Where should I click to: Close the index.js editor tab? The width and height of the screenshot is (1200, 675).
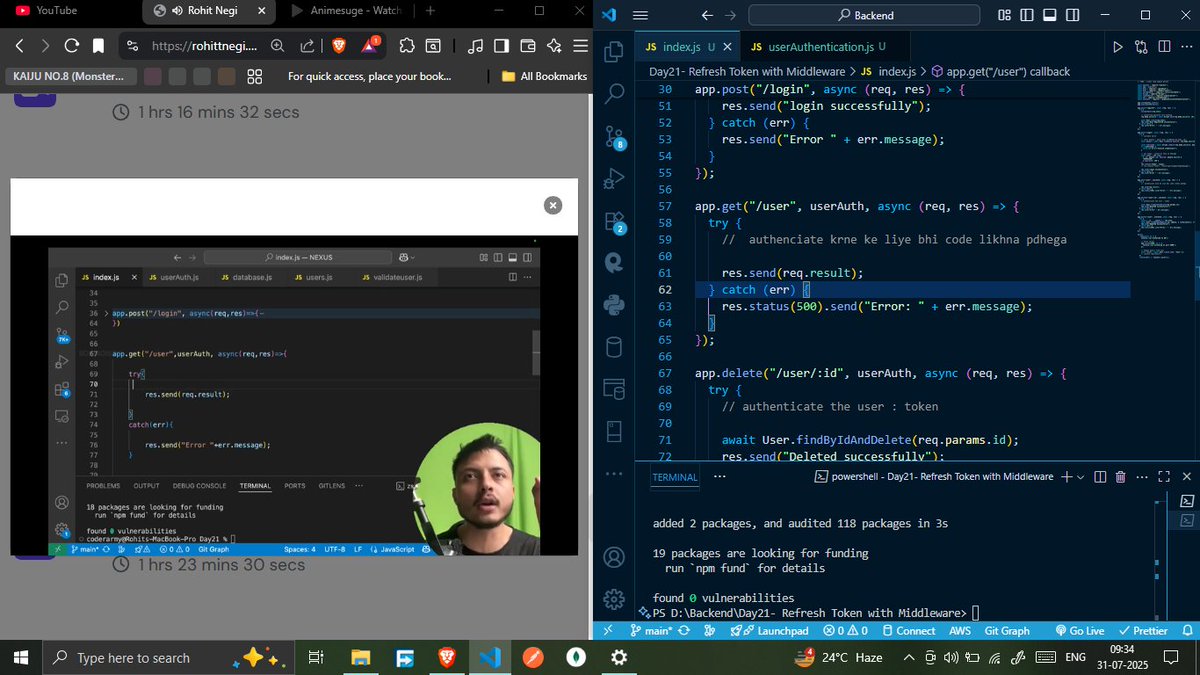728,47
